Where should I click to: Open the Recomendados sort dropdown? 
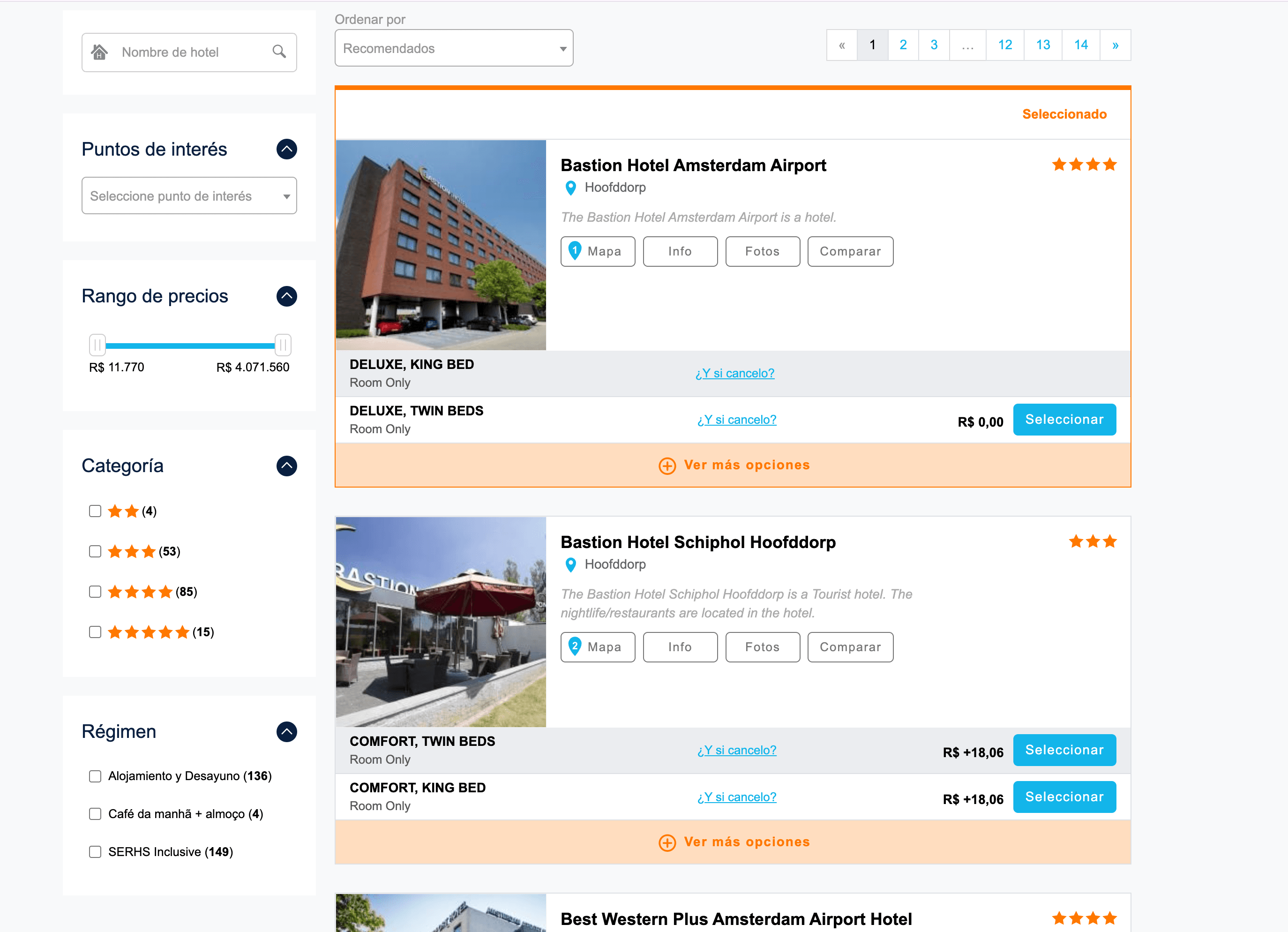pyautogui.click(x=453, y=48)
